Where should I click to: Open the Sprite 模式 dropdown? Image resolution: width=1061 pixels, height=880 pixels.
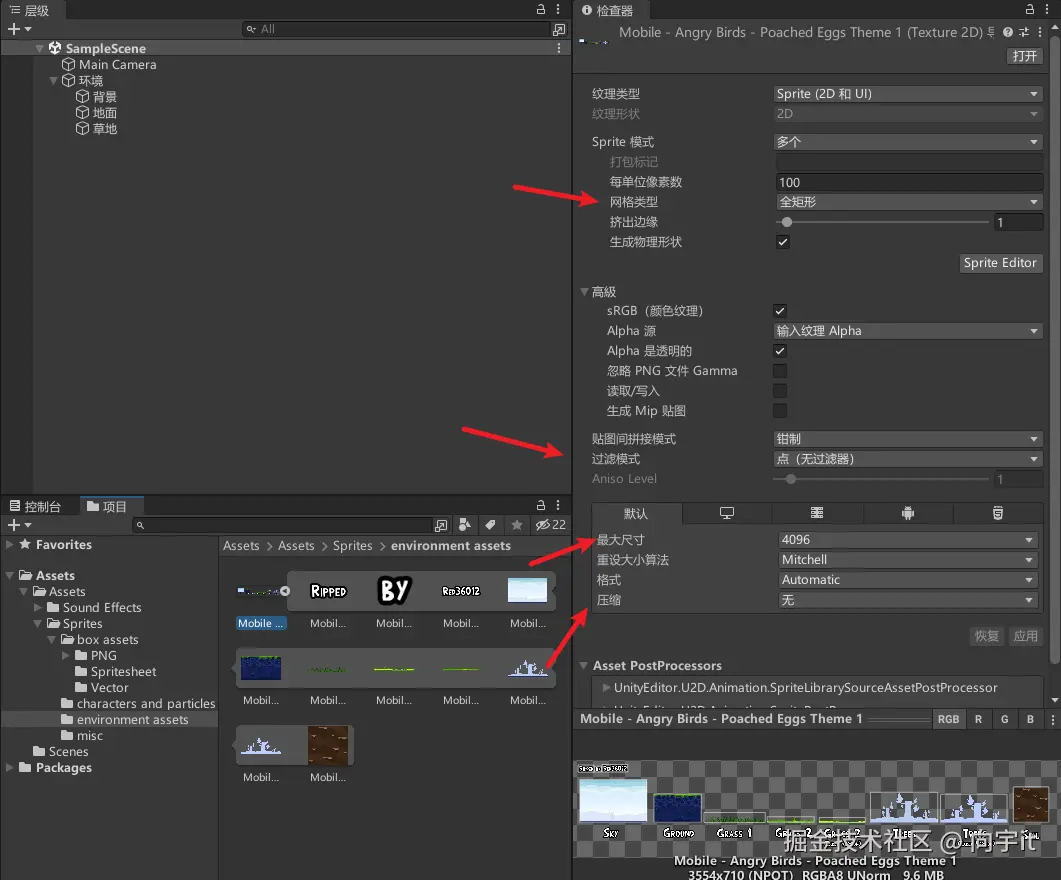point(907,142)
